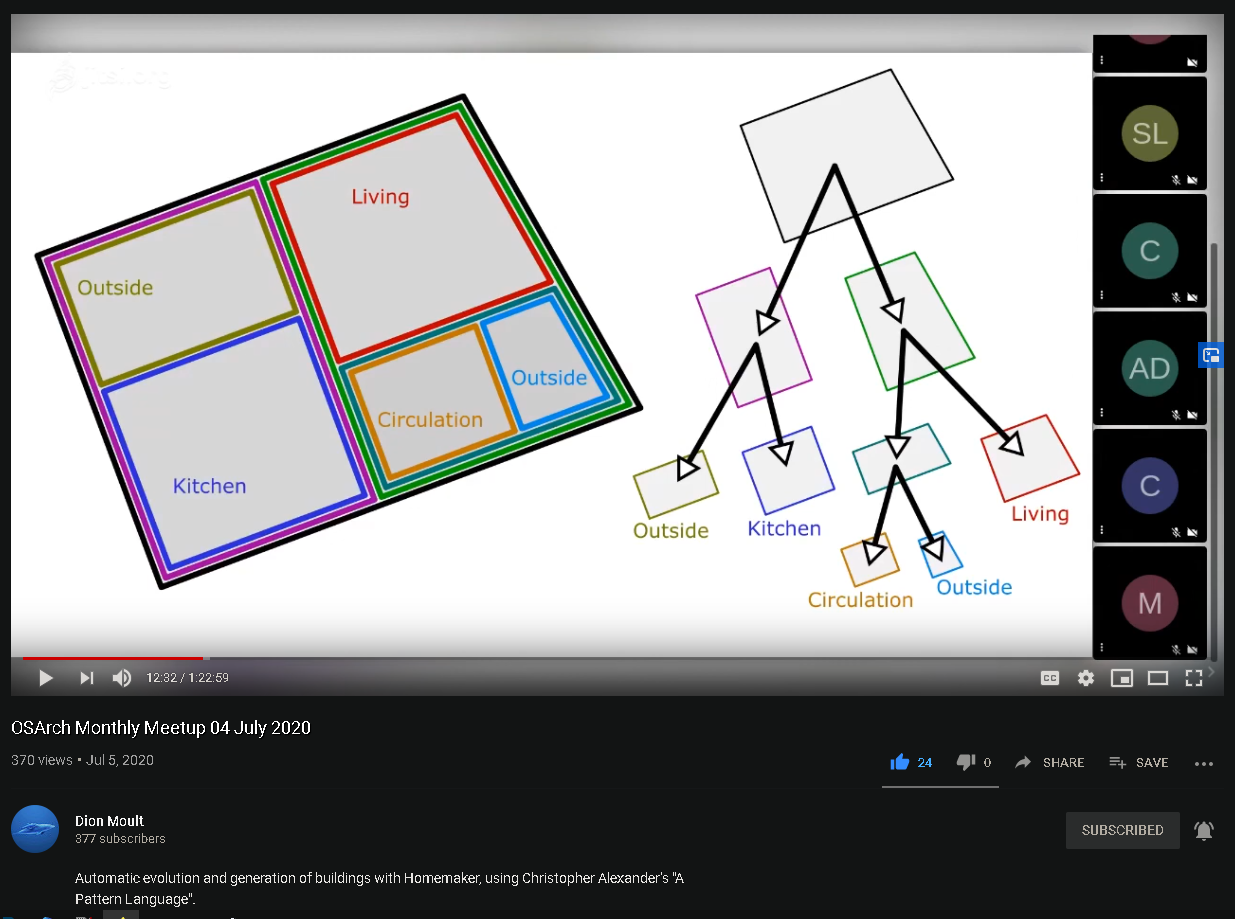Click the red Living label in the floor plan
This screenshot has width=1235, height=919.
pos(380,197)
